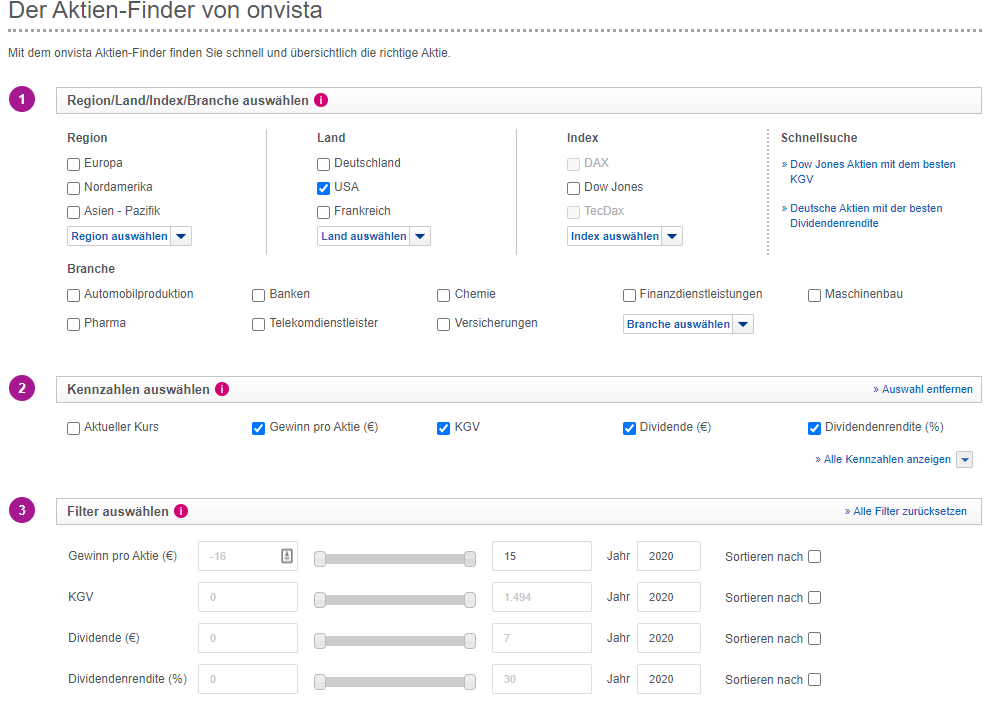Check the Deutschland country box
This screenshot has width=1004, height=715.
pyautogui.click(x=323, y=165)
